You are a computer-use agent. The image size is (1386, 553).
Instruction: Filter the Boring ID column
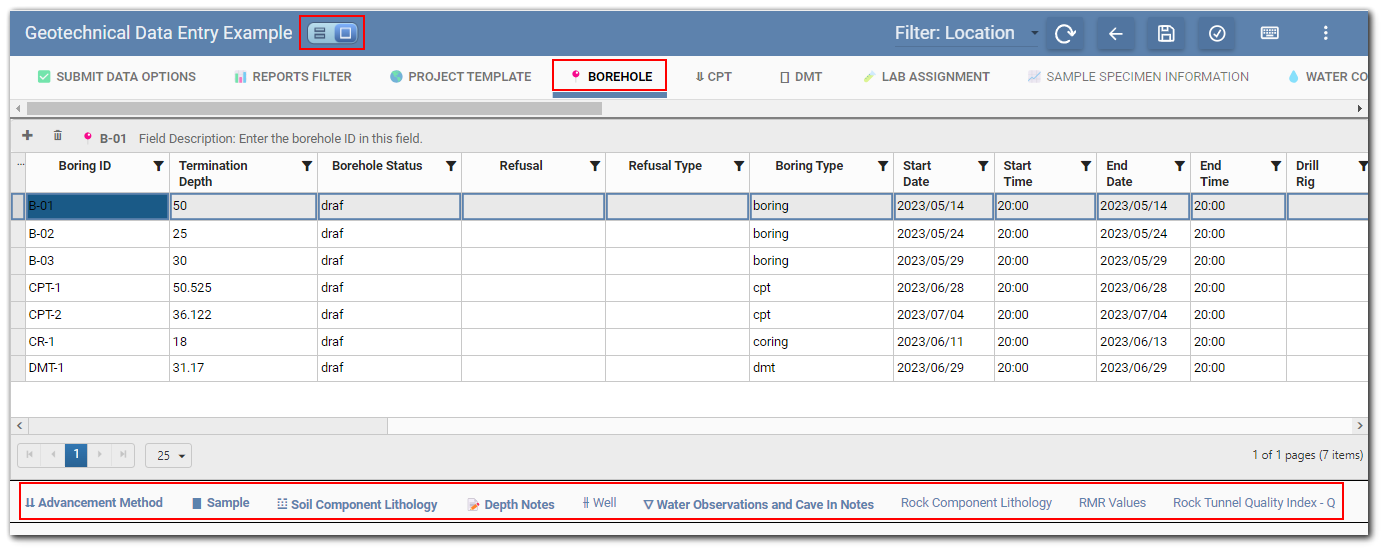tap(158, 166)
